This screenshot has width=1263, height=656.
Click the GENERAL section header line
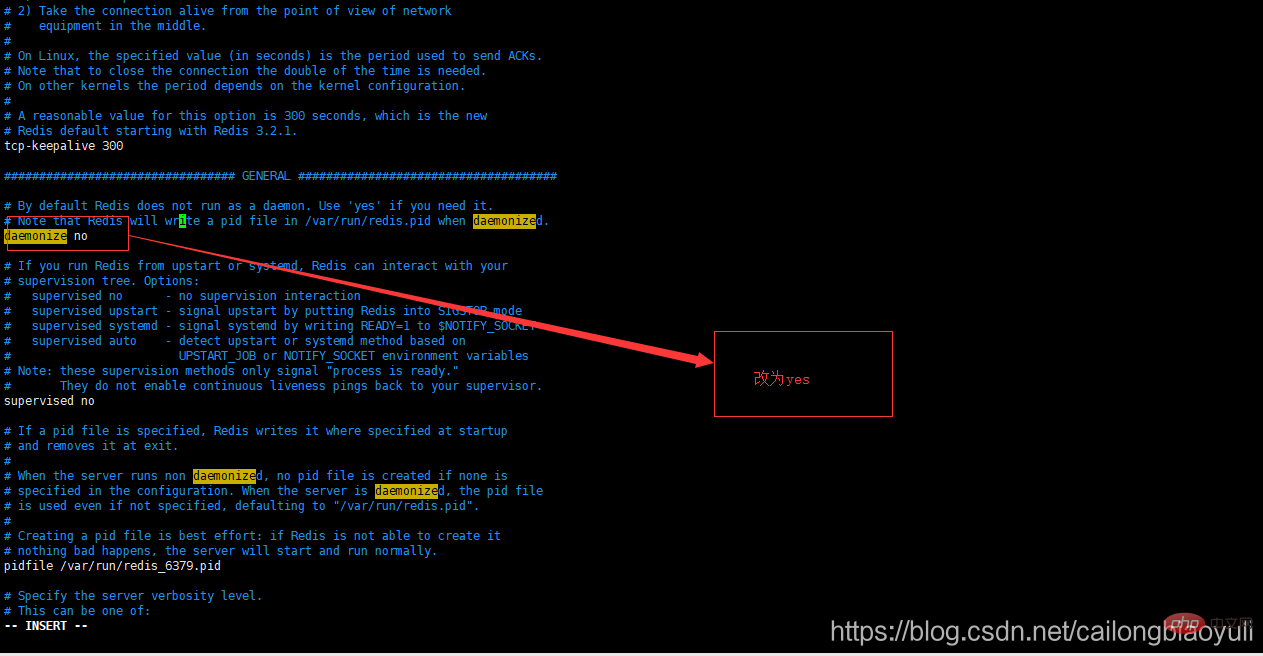pyautogui.click(x=280, y=176)
